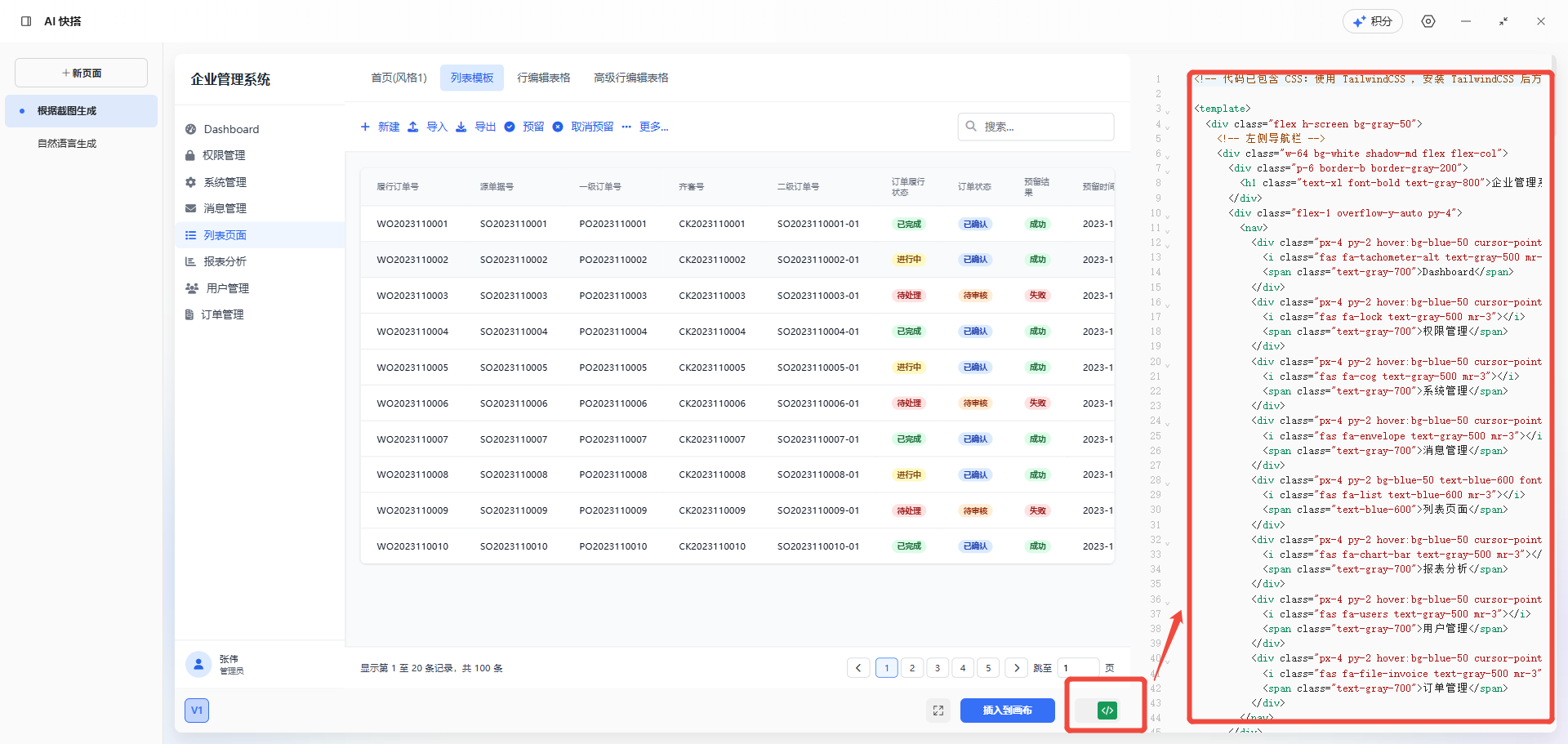This screenshot has width=1568, height=744.
Task: Open the 积分 points button
Action: coord(1372,21)
